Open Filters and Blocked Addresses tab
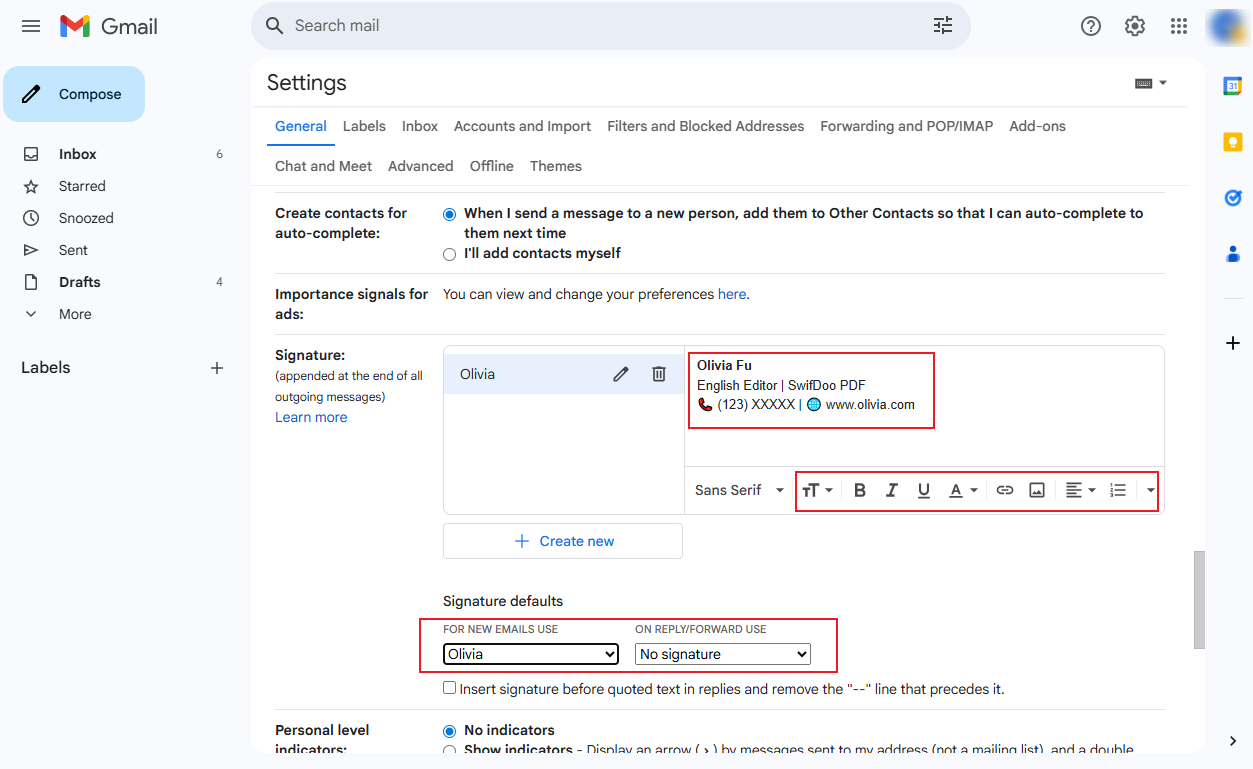1253x769 pixels. [705, 126]
